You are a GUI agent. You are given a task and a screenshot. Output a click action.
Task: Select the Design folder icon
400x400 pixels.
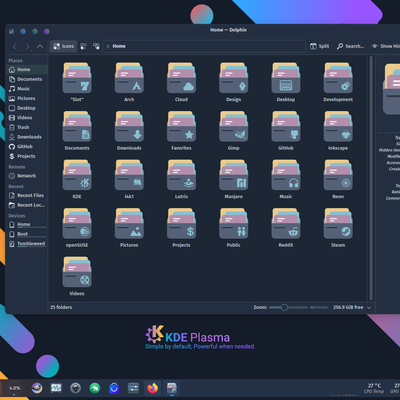234,78
